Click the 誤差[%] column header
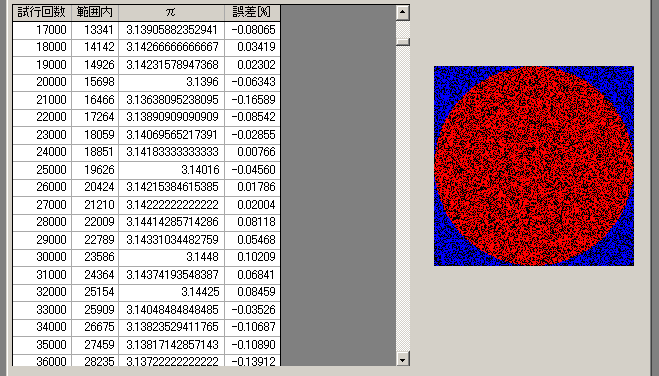 (x=252, y=13)
